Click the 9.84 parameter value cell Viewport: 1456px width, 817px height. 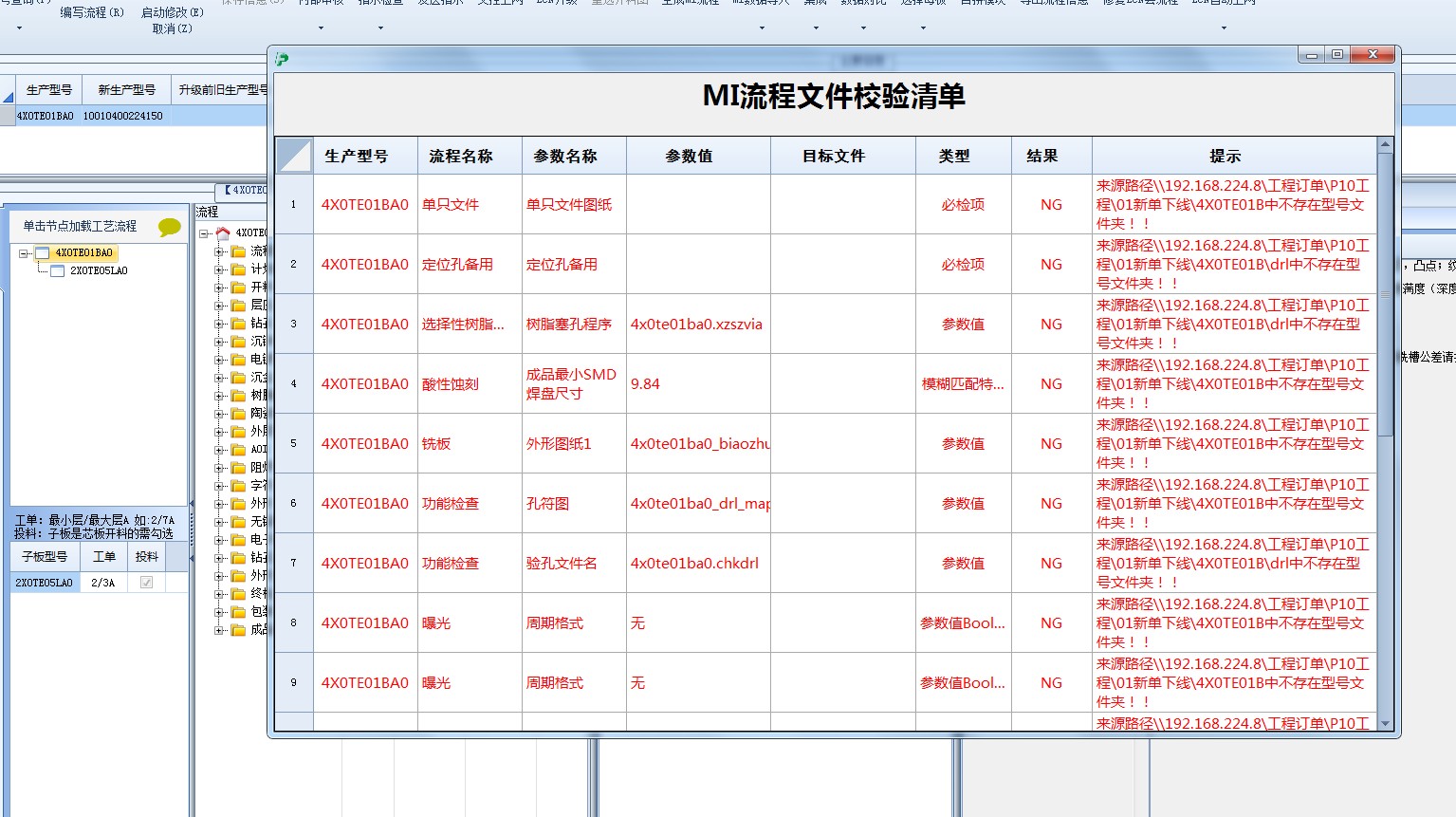[x=698, y=383]
